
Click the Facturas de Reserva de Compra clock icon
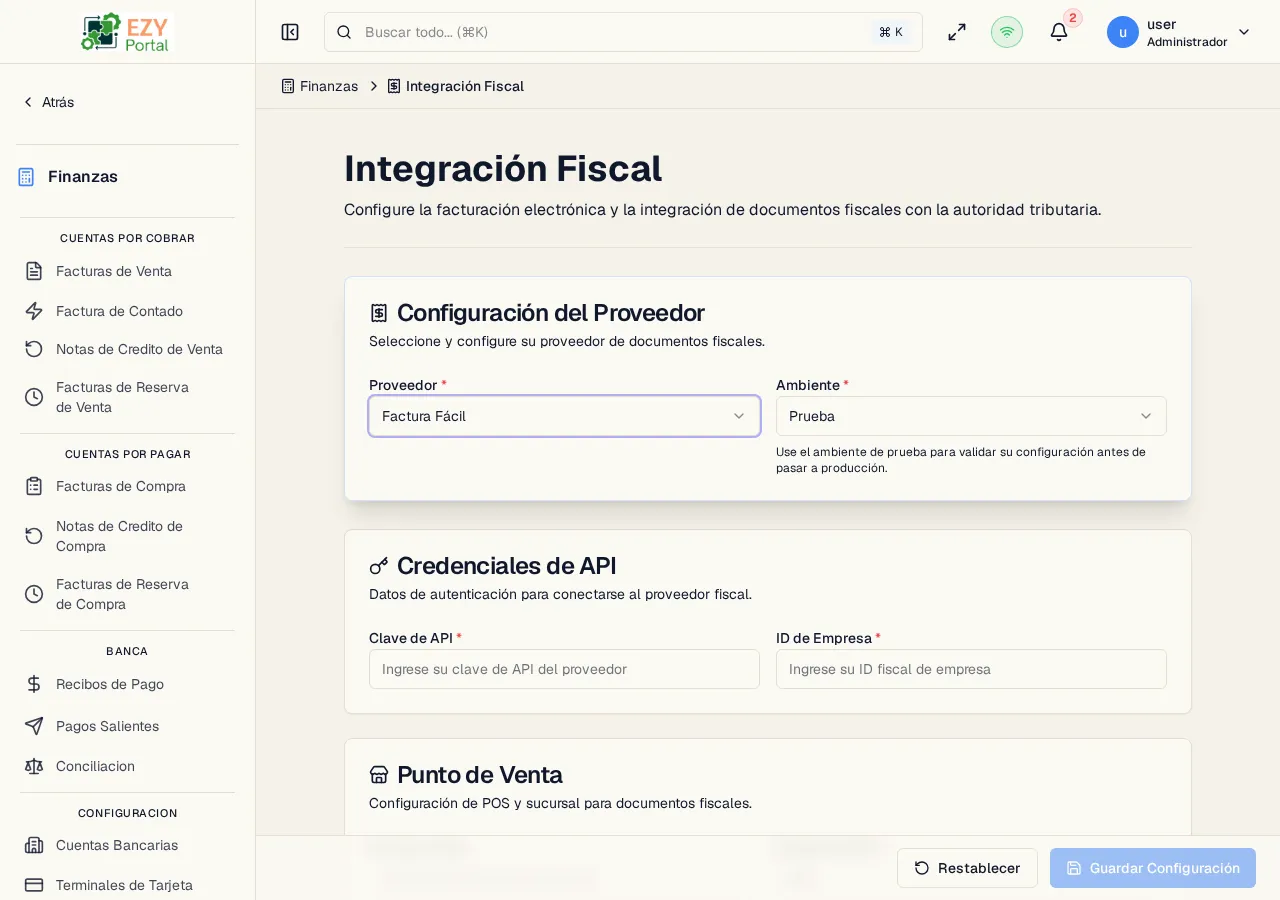click(x=34, y=594)
